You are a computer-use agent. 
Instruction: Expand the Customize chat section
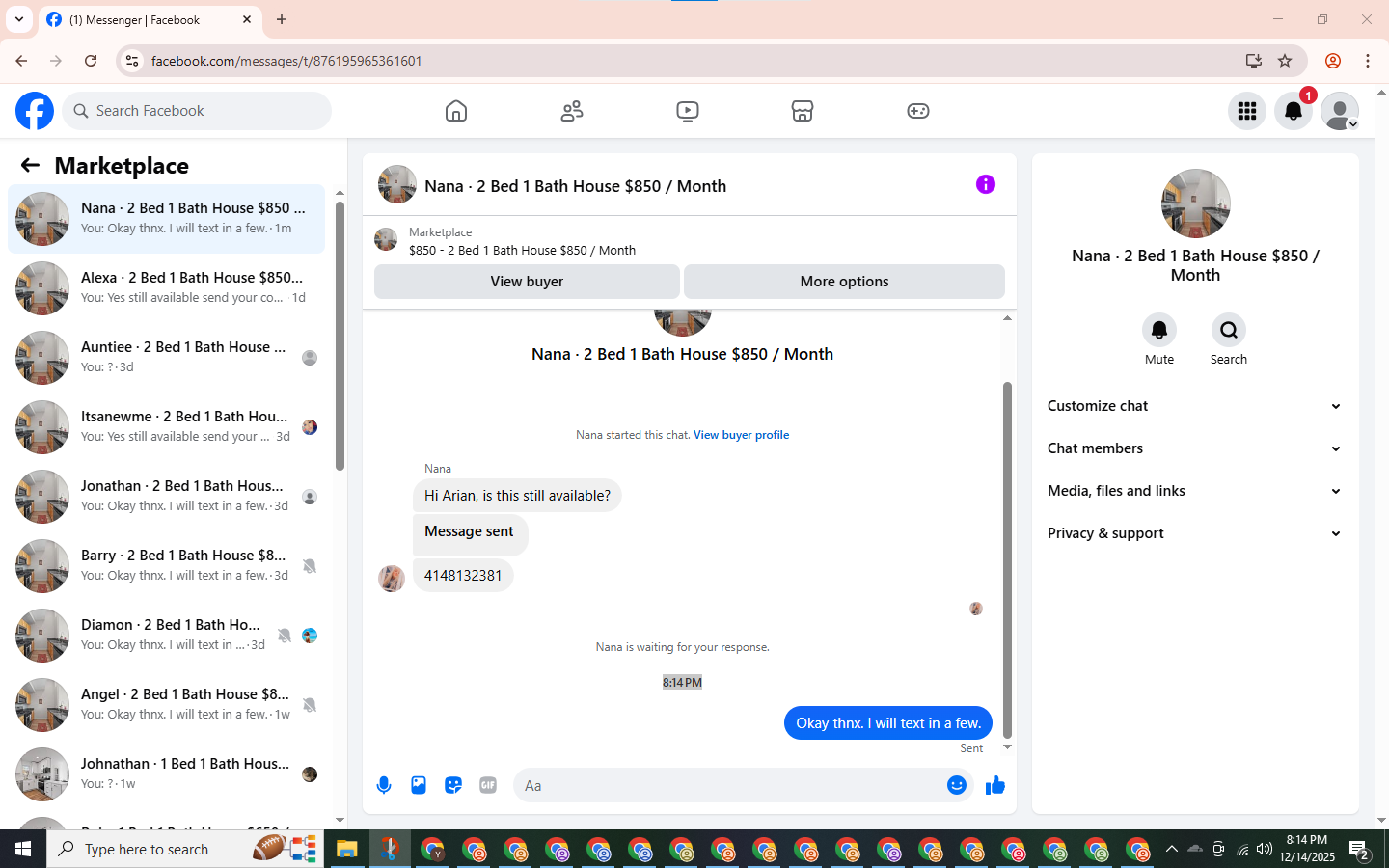1195,406
